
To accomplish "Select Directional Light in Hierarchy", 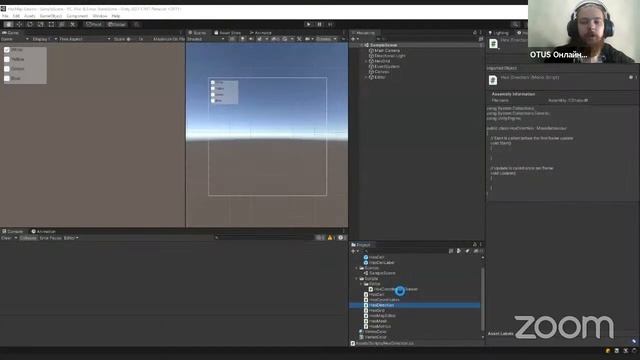I will click(390, 56).
